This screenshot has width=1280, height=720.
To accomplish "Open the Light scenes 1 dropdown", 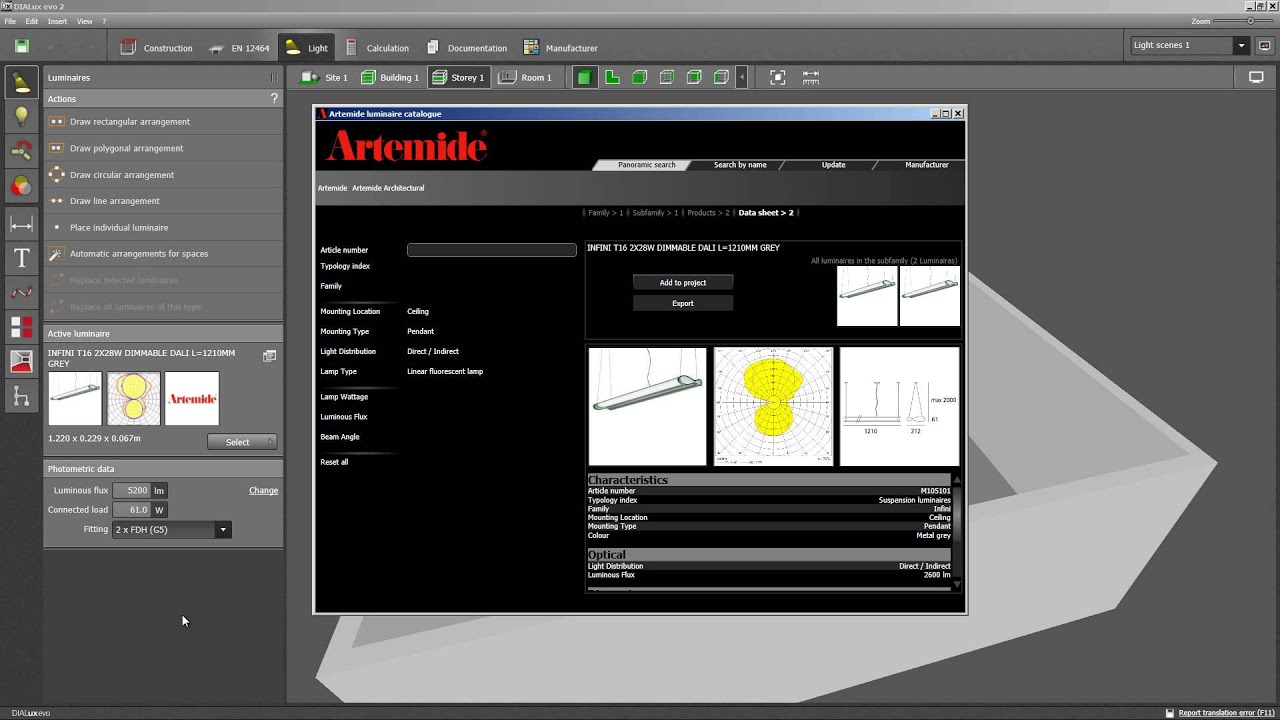I will [x=1190, y=45].
